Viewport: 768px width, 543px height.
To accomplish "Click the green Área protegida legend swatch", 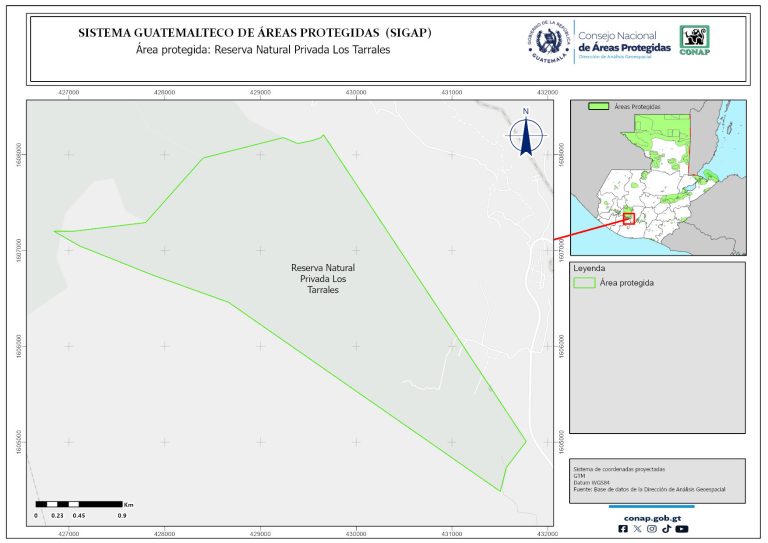I will click(584, 283).
